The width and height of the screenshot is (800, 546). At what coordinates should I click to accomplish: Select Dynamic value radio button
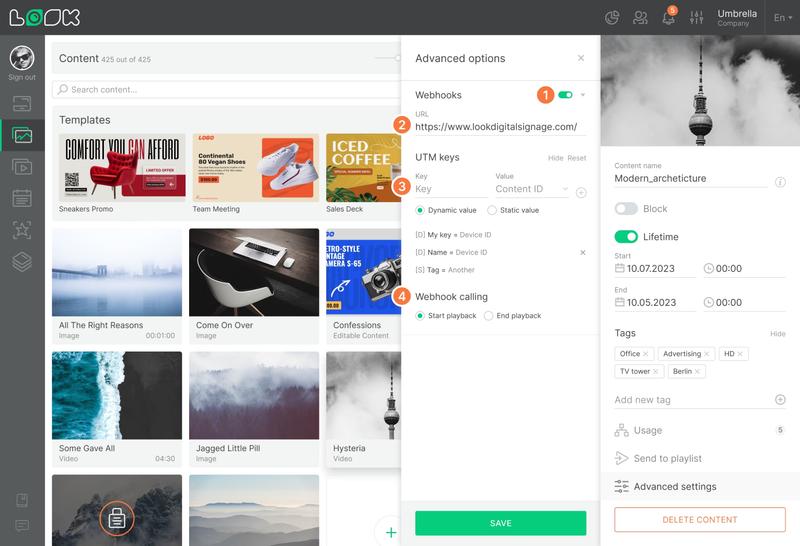(x=420, y=210)
